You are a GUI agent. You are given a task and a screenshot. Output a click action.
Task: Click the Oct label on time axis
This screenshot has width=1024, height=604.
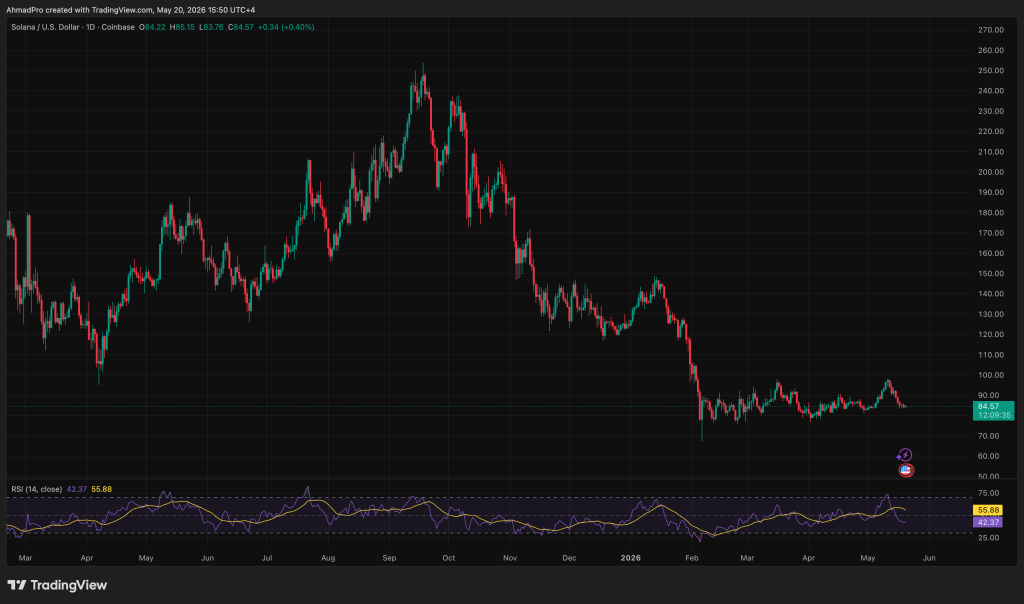click(449, 558)
